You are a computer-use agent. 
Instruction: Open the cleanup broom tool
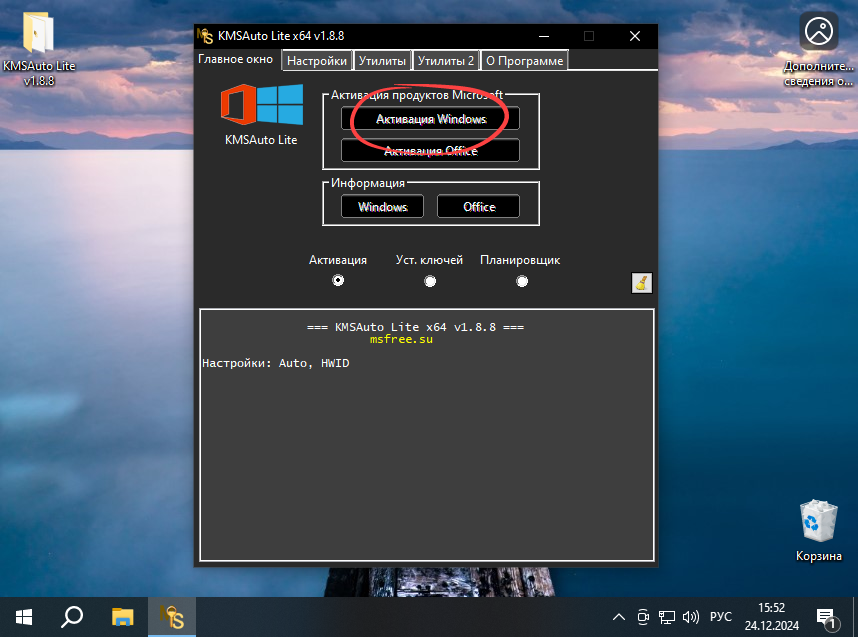tap(641, 283)
